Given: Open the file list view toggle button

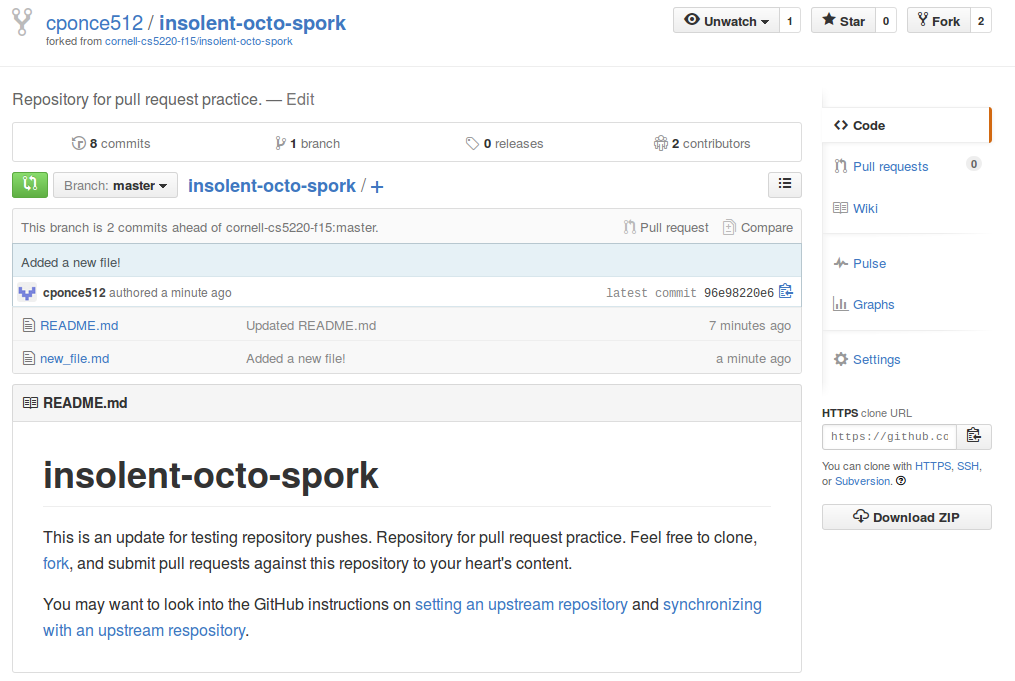Looking at the screenshot, I should pos(785,184).
